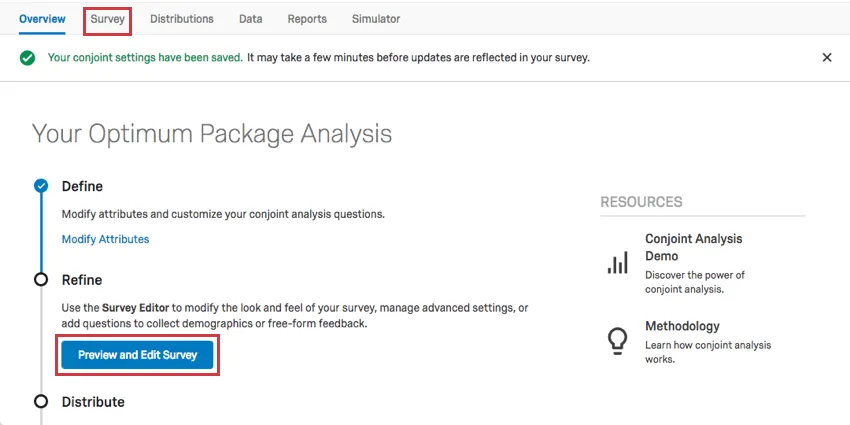
Task: Click the Distribute step heading
Action: (x=93, y=402)
